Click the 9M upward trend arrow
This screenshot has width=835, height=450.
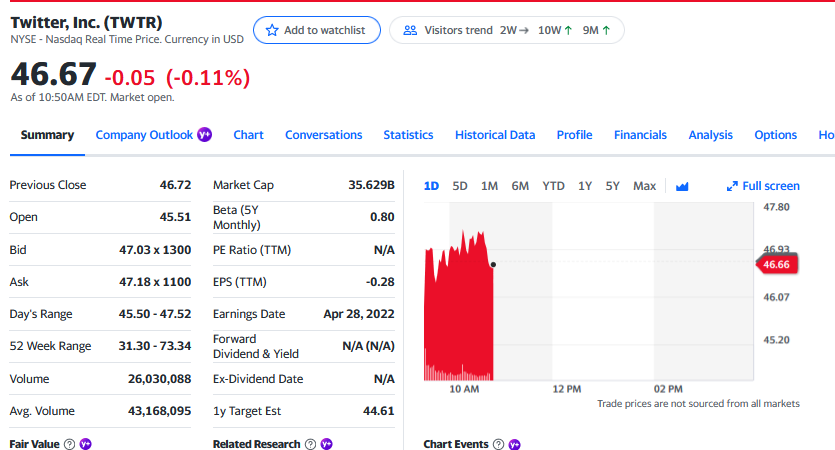606,30
